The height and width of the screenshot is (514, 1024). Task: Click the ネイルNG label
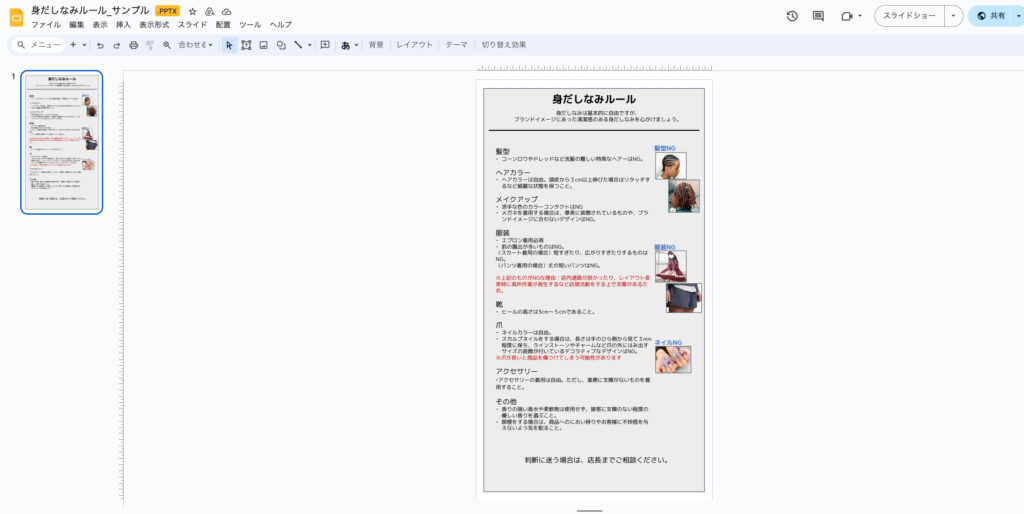pos(668,342)
